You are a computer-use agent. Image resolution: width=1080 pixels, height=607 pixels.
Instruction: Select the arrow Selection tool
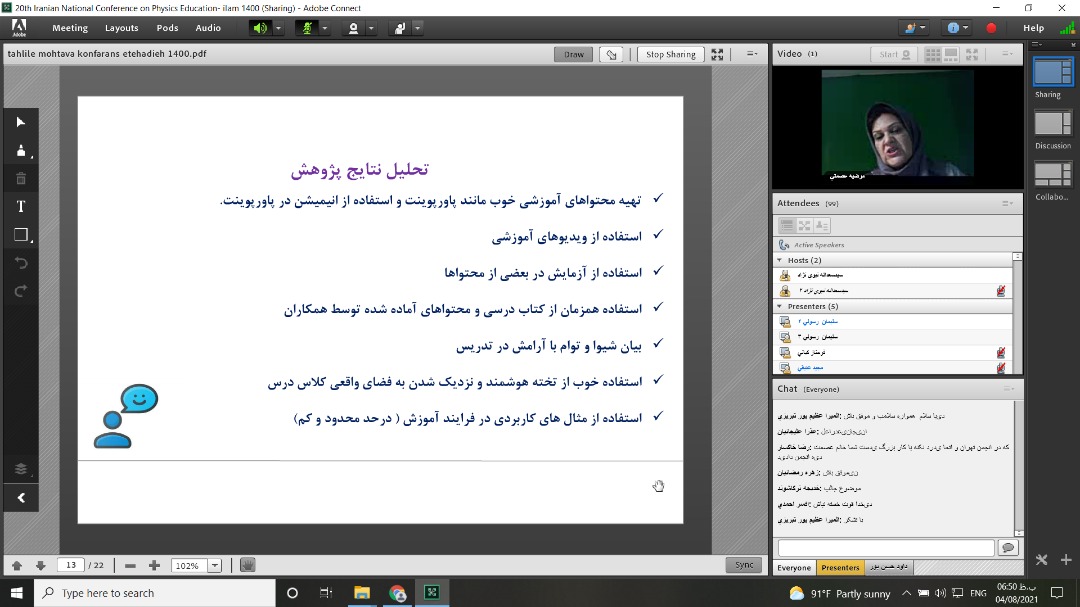pos(21,122)
